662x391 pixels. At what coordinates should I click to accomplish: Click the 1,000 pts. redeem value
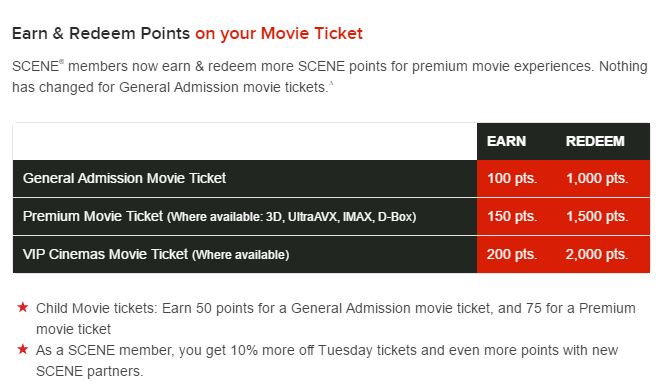point(597,178)
